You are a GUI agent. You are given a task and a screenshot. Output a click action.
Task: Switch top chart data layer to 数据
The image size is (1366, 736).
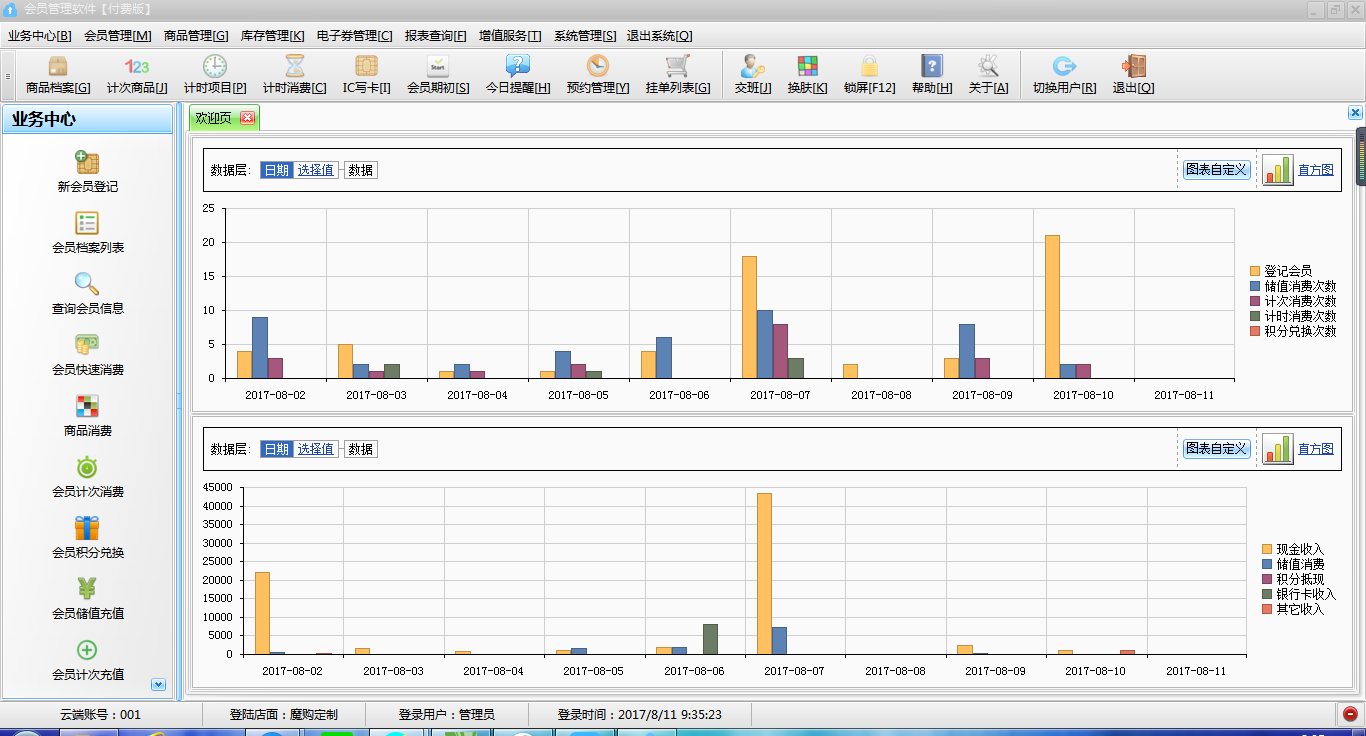click(361, 170)
